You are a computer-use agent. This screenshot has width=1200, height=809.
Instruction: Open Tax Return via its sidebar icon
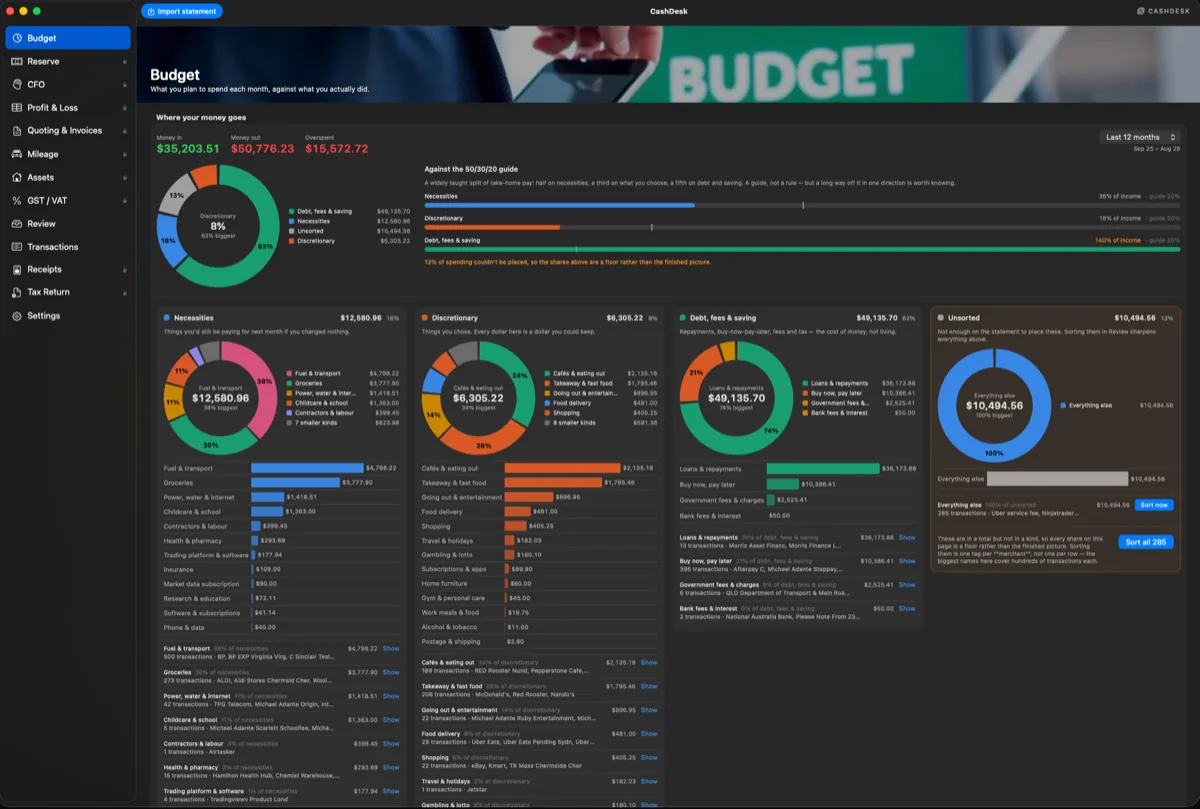(17, 292)
